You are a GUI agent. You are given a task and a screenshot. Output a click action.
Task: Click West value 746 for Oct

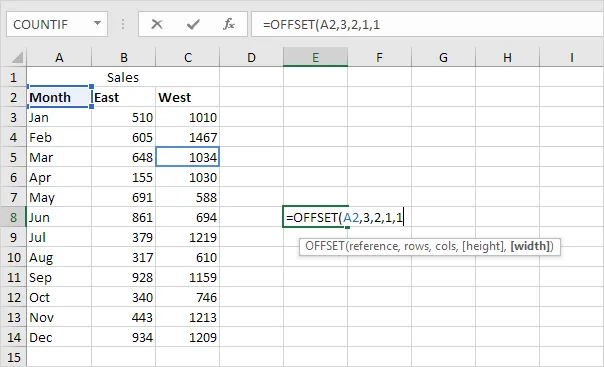(188, 297)
